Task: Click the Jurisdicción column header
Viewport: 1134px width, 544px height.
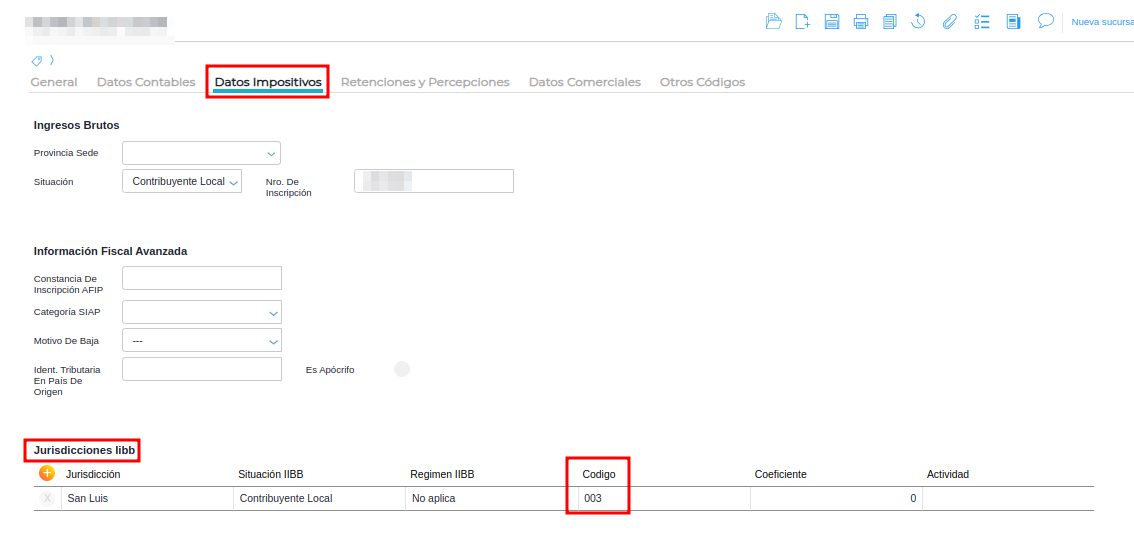Action: click(x=93, y=474)
